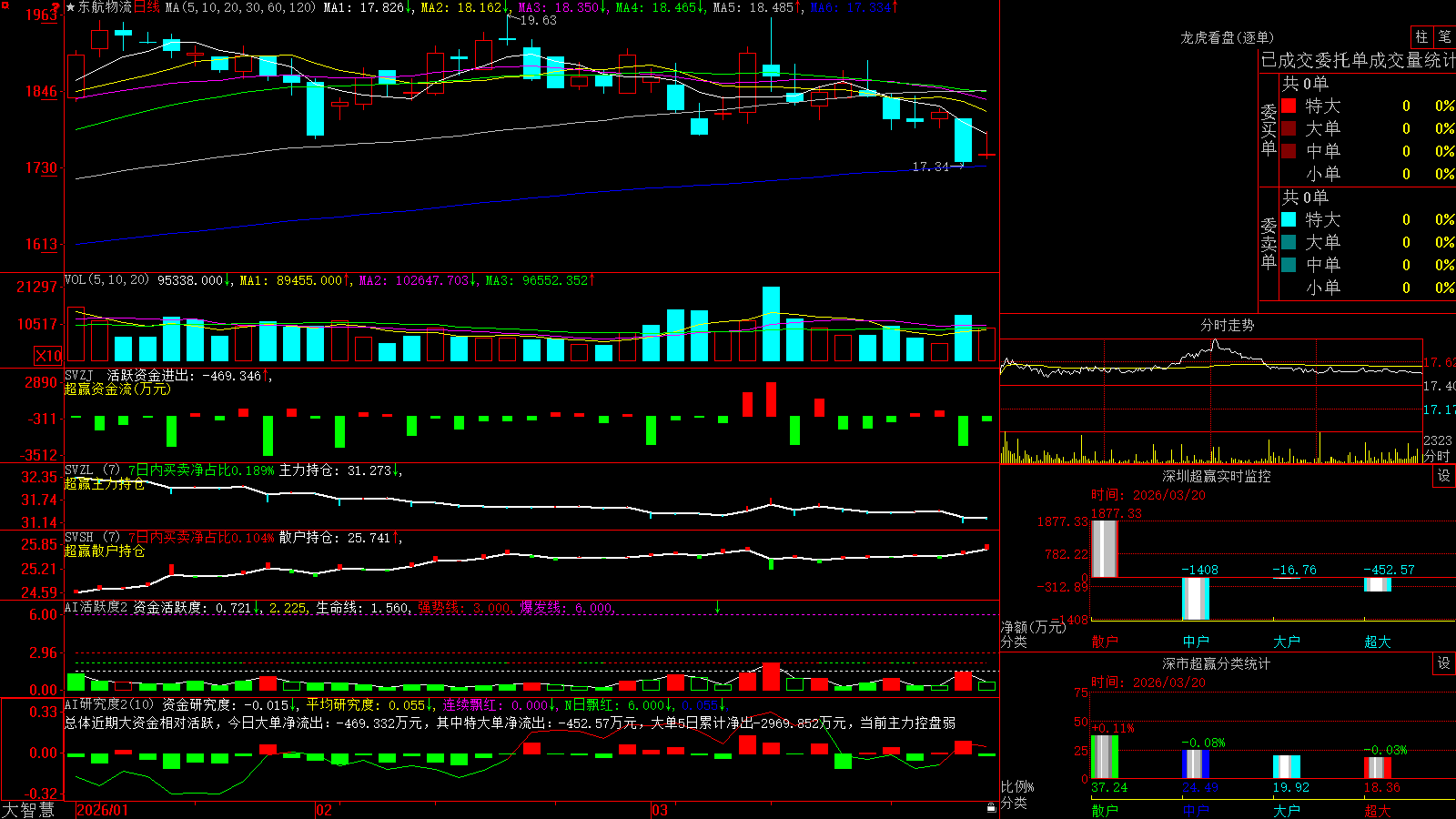Viewport: 1456px width, 819px height.
Task: Click the bright red 特大 buy-order swatch
Action: 1289,106
